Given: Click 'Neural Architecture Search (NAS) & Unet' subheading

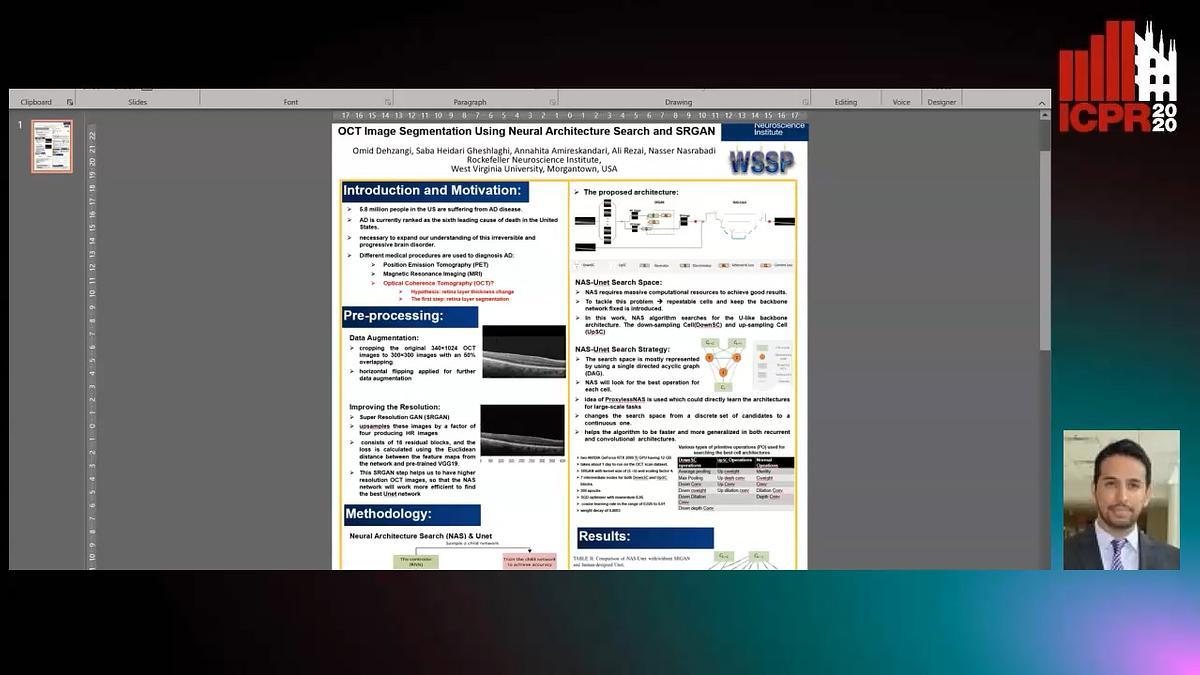Looking at the screenshot, I should [x=421, y=536].
